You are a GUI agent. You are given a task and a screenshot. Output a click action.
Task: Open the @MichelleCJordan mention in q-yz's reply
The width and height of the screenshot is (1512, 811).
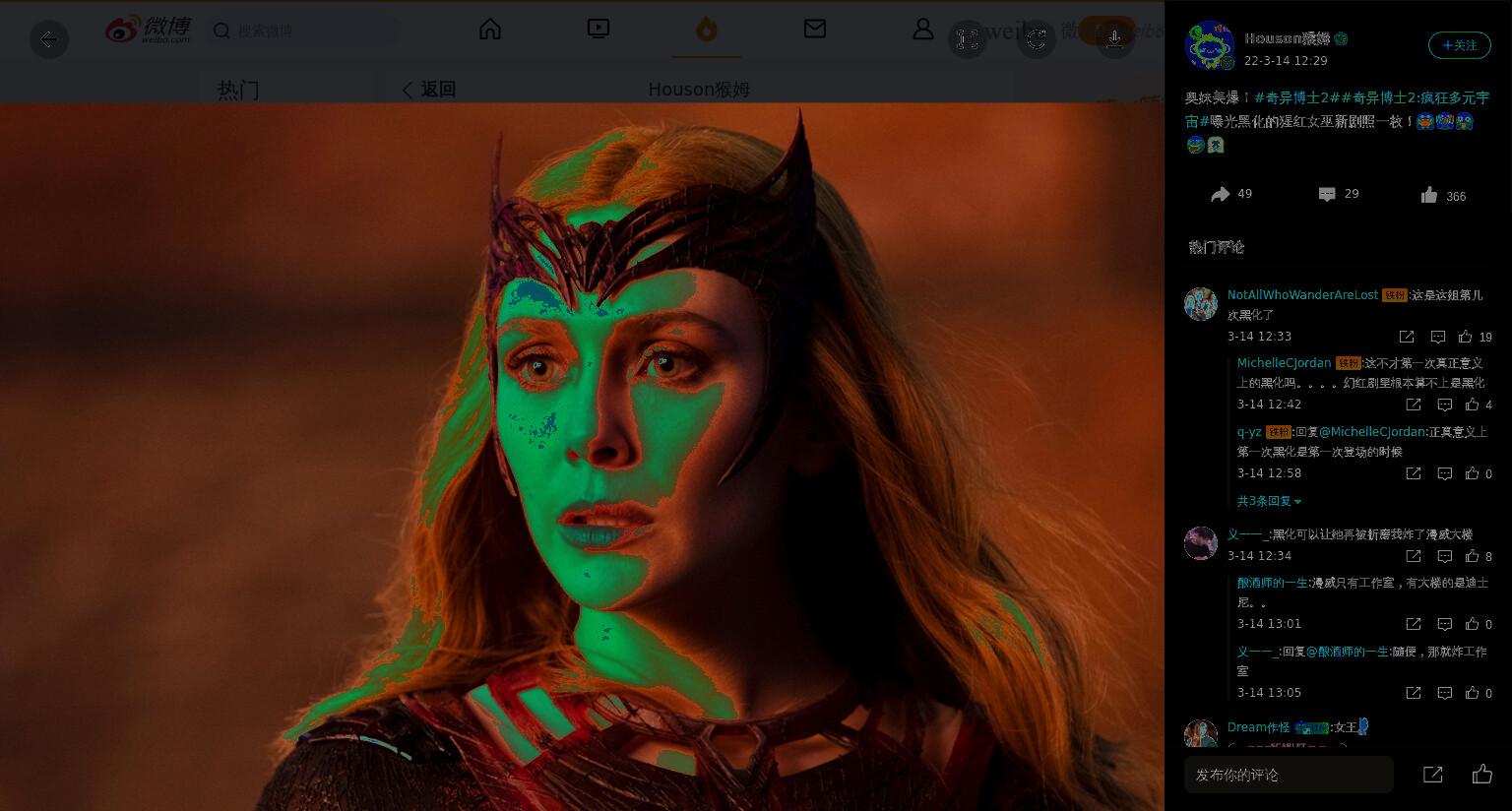click(x=1371, y=432)
